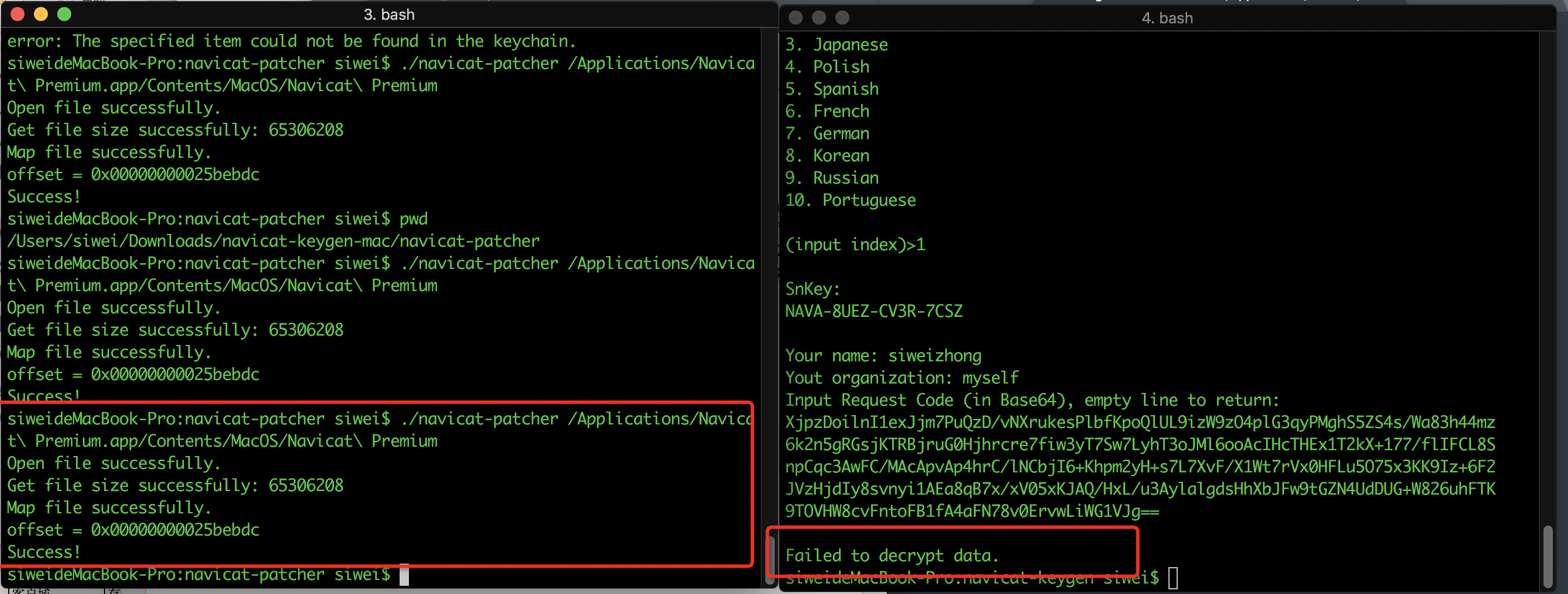The height and width of the screenshot is (594, 1568).
Task: Zoom the 3. bash window with green button
Action: (64, 14)
